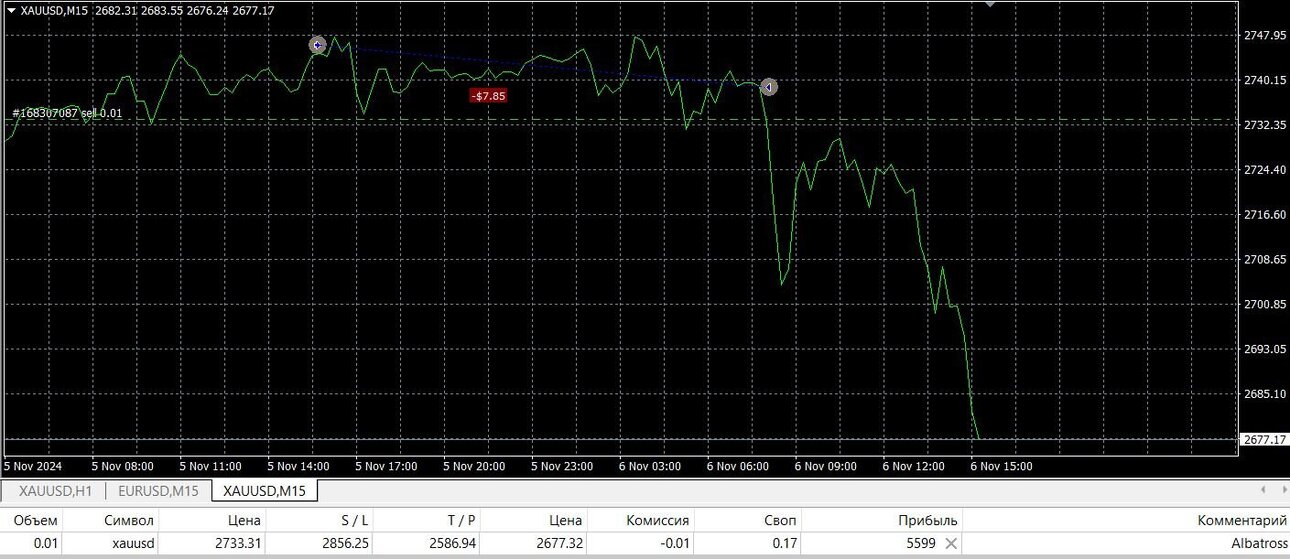The width and height of the screenshot is (1290, 559).
Task: Switch to the EURUSD,M15 chart tab
Action: [159, 491]
